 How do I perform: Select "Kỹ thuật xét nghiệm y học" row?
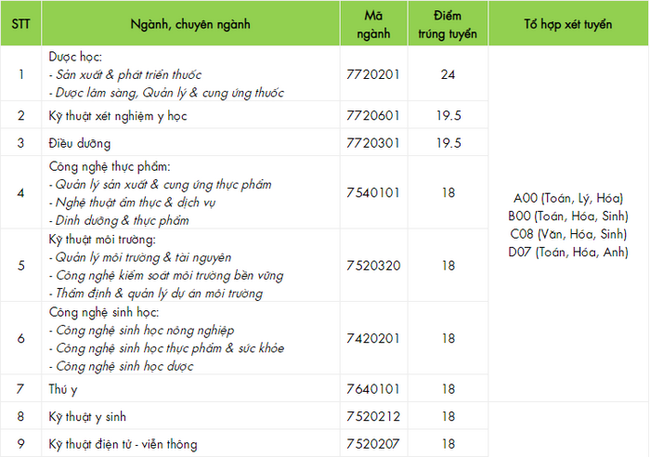pyautogui.click(x=118, y=116)
